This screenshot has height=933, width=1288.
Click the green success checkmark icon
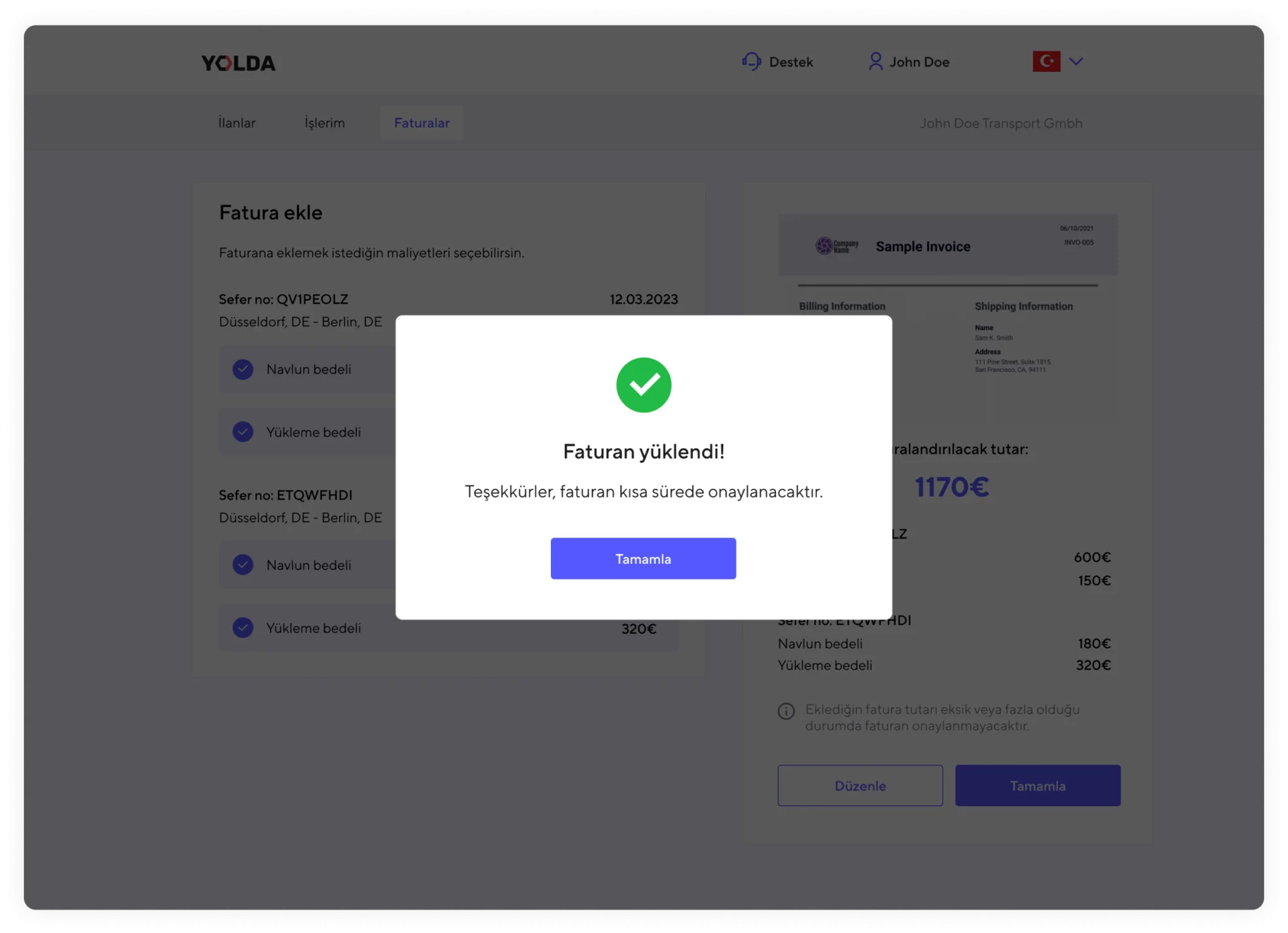coord(643,385)
